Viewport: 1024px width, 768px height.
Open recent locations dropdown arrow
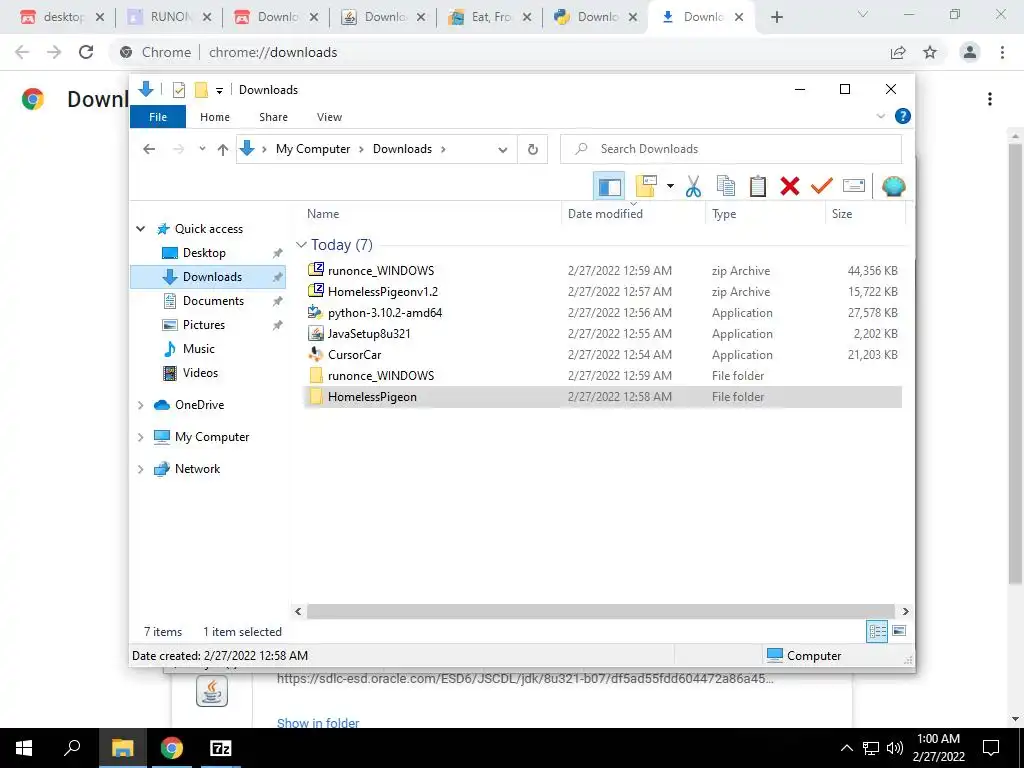(202, 149)
